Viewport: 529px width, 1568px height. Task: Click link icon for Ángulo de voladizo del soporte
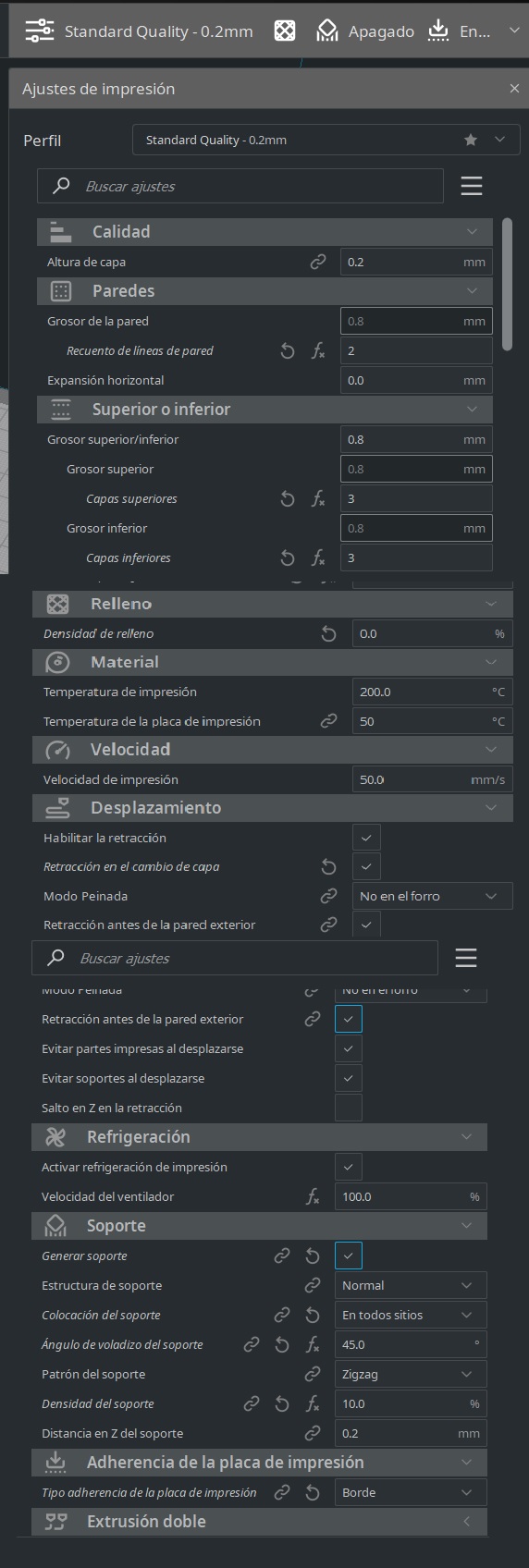click(252, 1344)
